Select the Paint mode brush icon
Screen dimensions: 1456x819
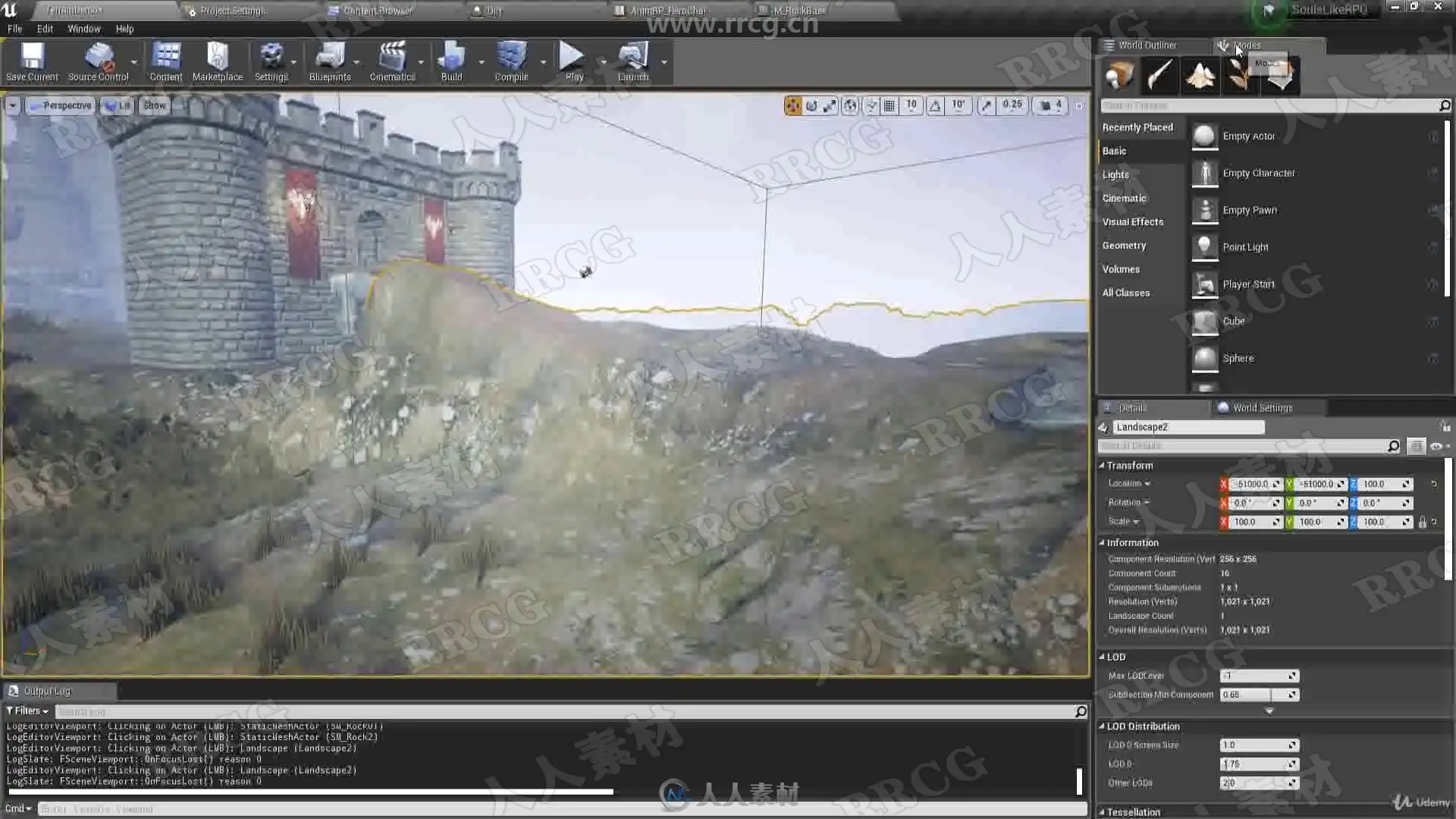click(x=1159, y=76)
